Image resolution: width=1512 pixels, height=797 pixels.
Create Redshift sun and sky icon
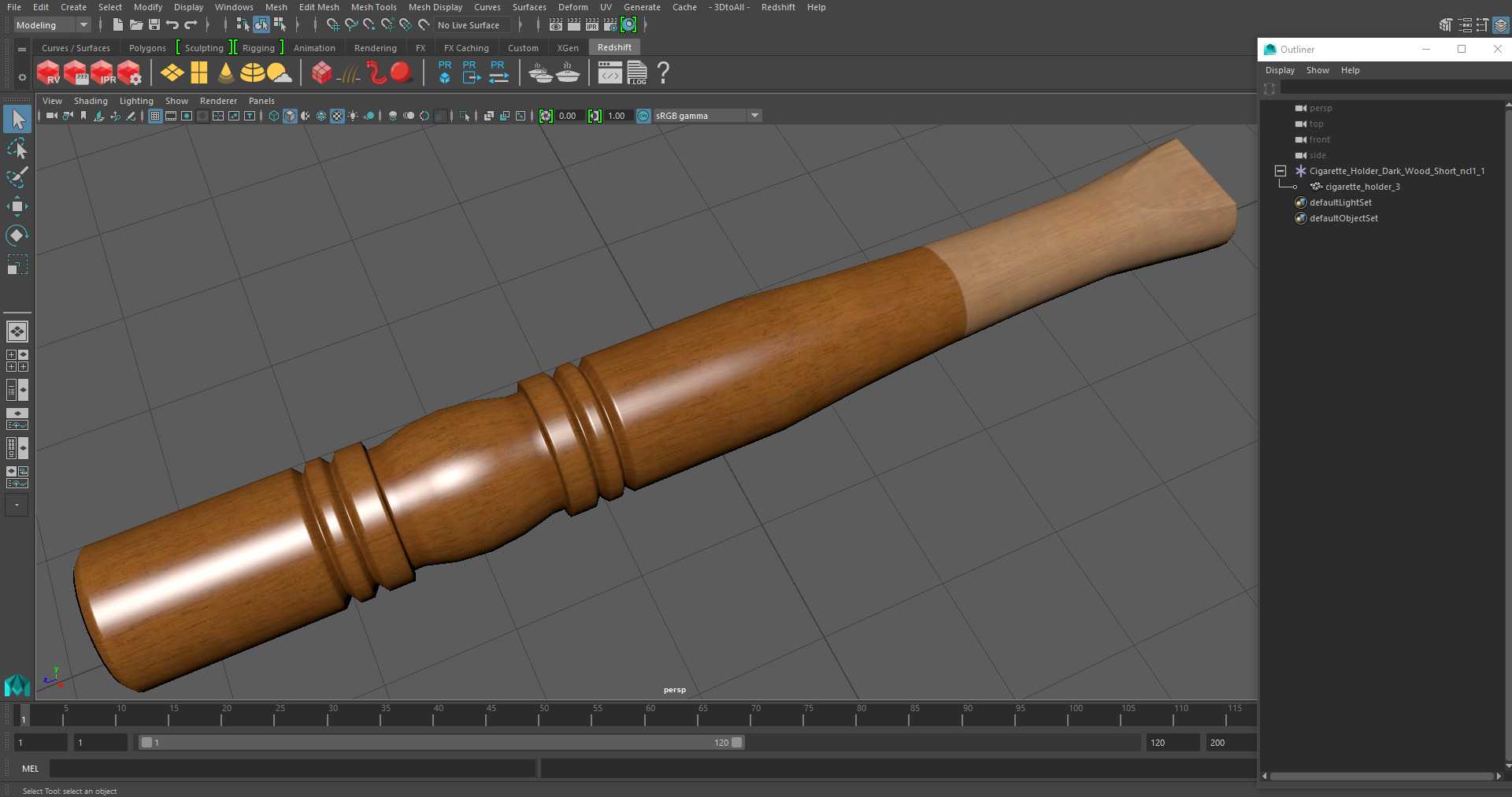[x=279, y=73]
